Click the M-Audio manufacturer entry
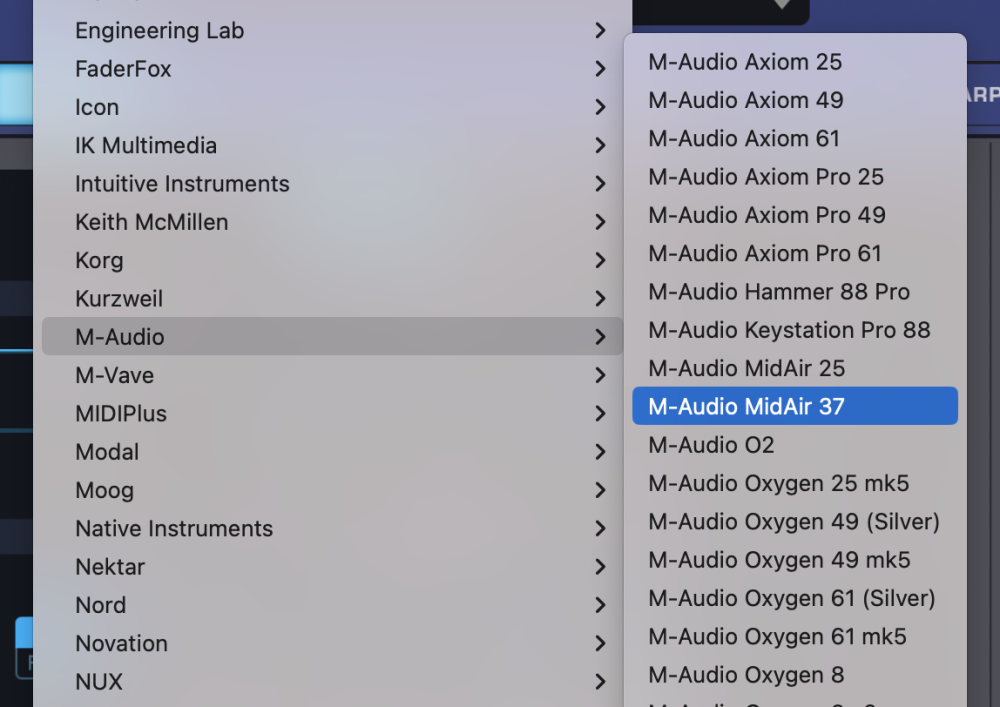The height and width of the screenshot is (707, 1000). click(x=120, y=337)
